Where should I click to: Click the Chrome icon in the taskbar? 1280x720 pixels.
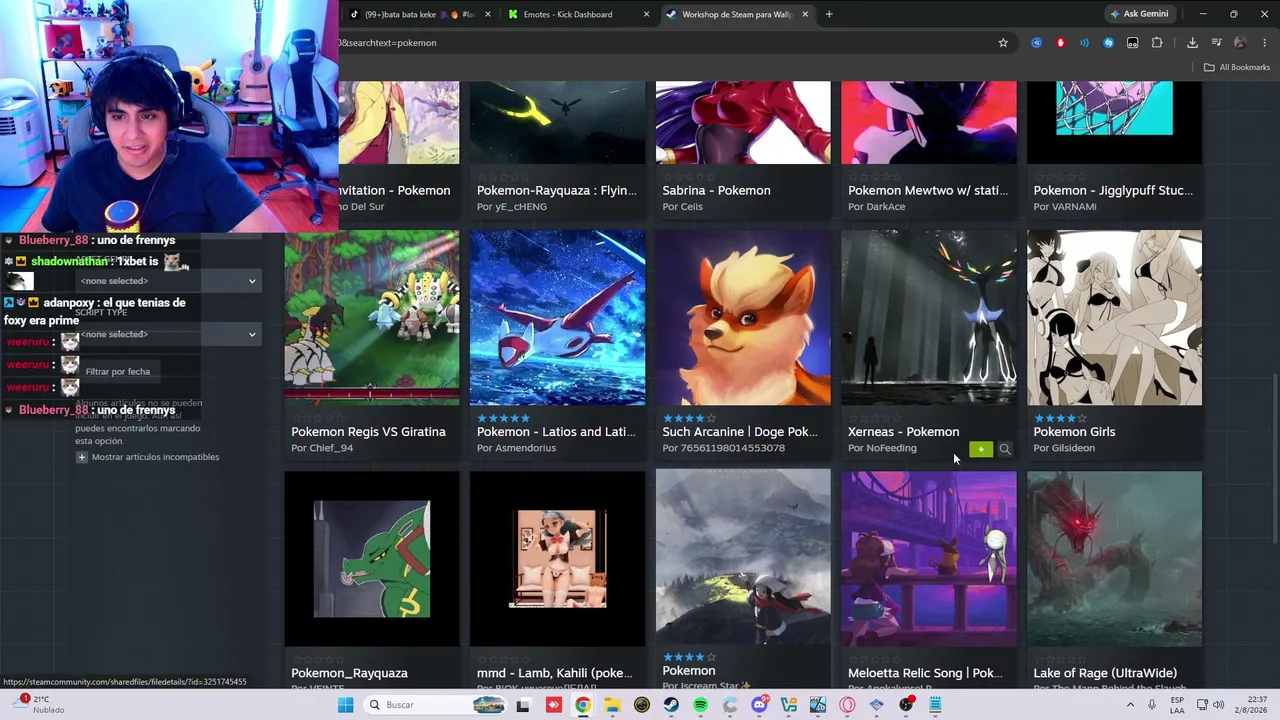[x=583, y=705]
